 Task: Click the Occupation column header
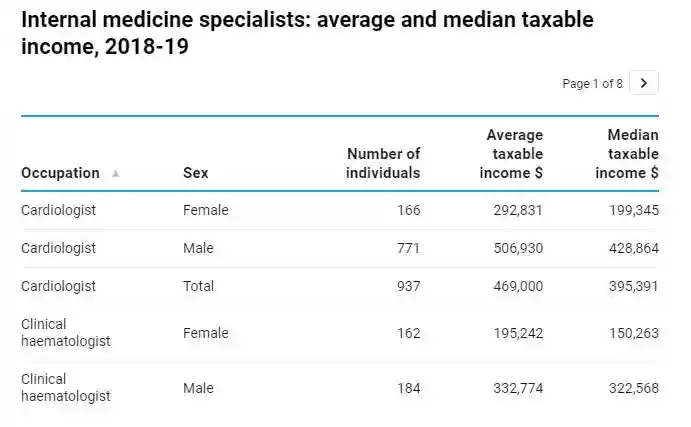point(60,173)
